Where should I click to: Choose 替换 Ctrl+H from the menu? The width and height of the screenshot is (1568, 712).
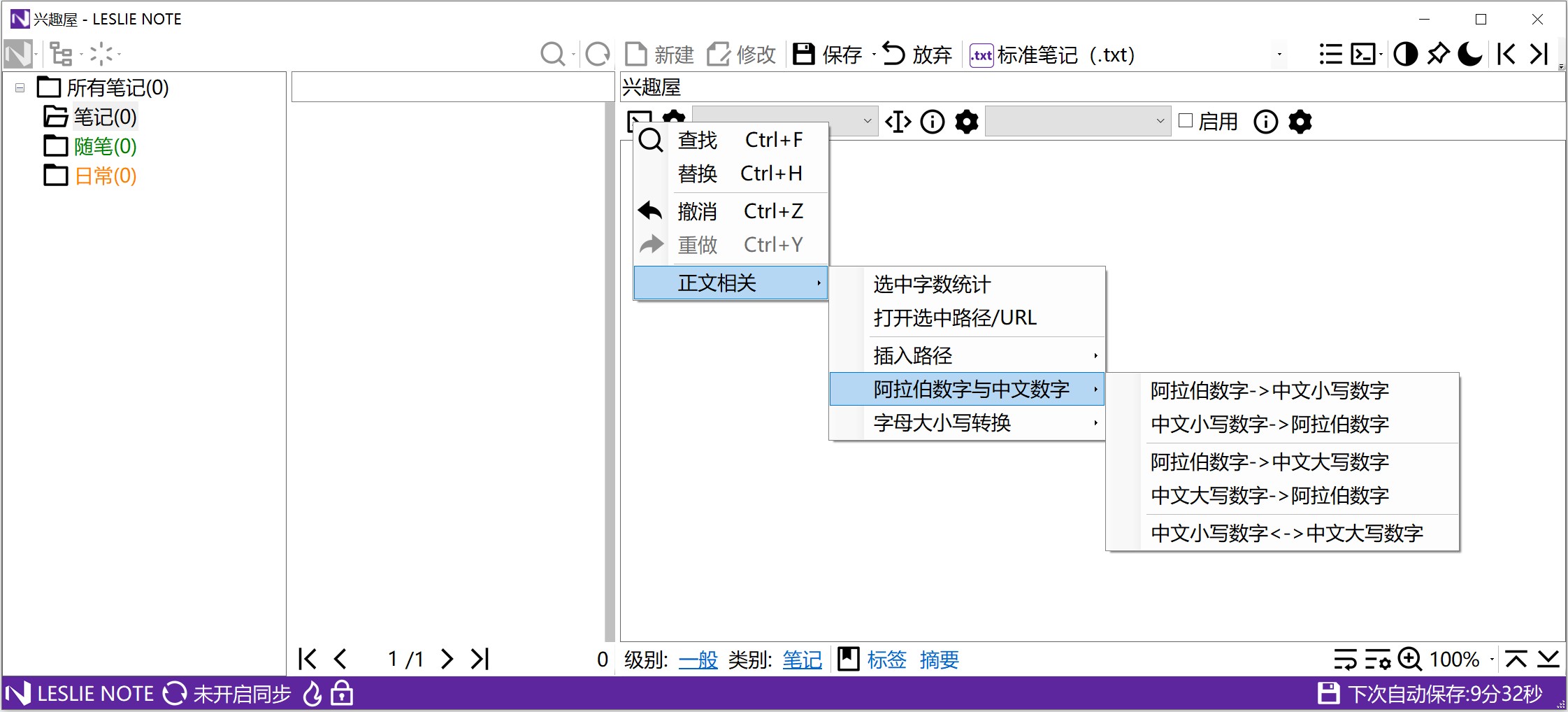731,173
